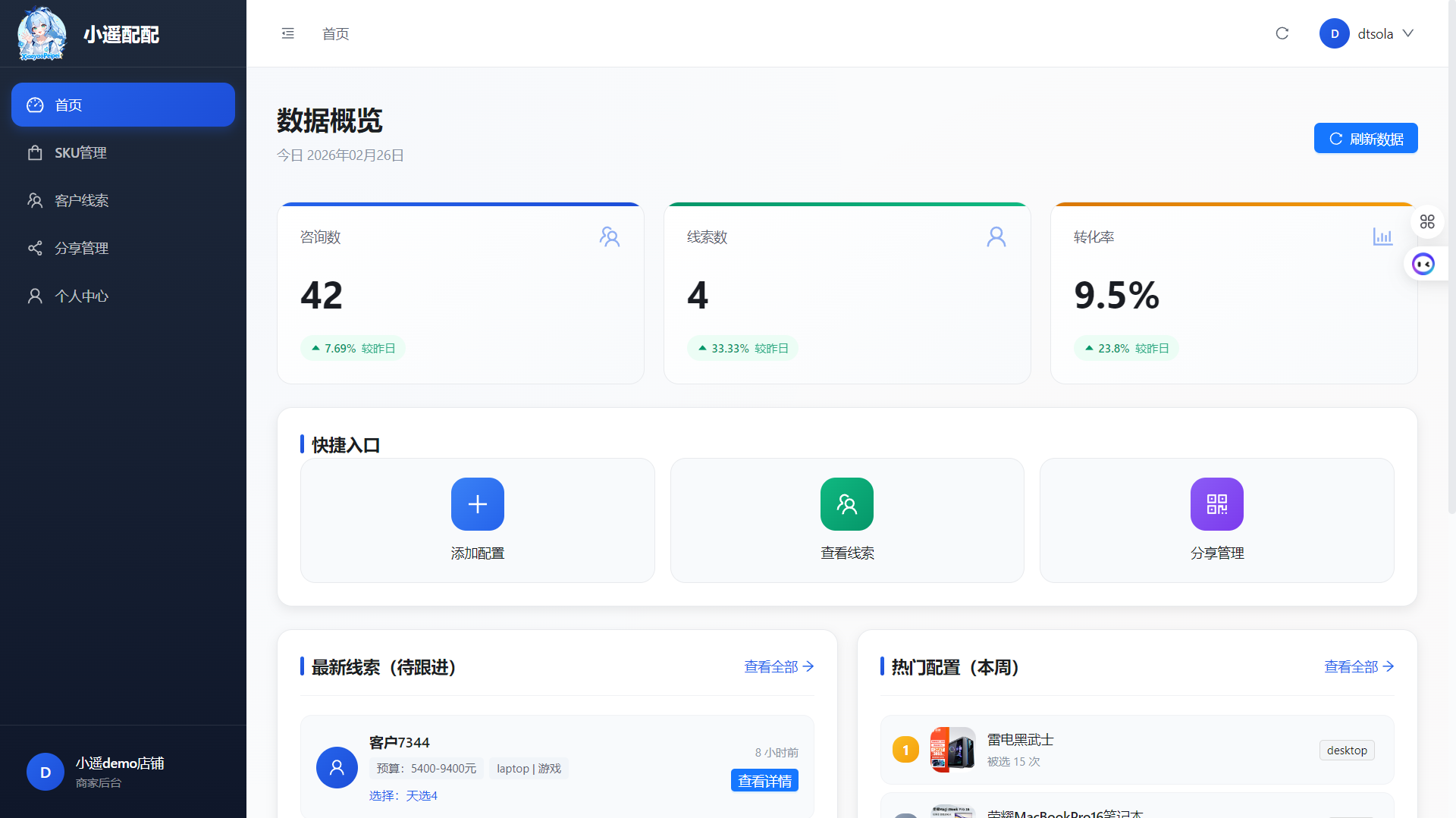This screenshot has width=1456, height=818.
Task: Click the blue plus 添加配置 icon
Action: 477,504
